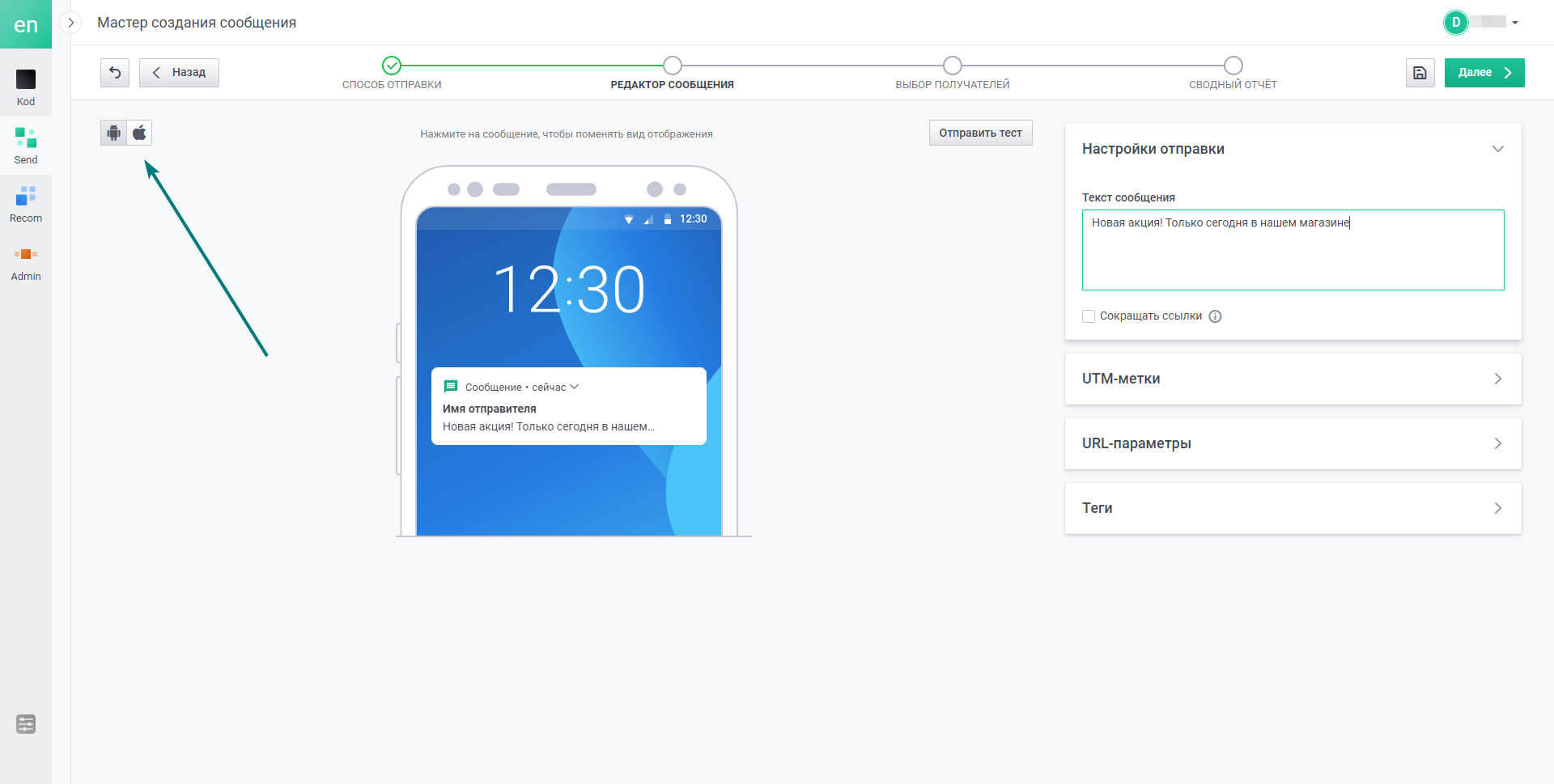This screenshot has height=784, width=1554.
Task: Click into the Текст сообщения field
Action: click(1293, 250)
